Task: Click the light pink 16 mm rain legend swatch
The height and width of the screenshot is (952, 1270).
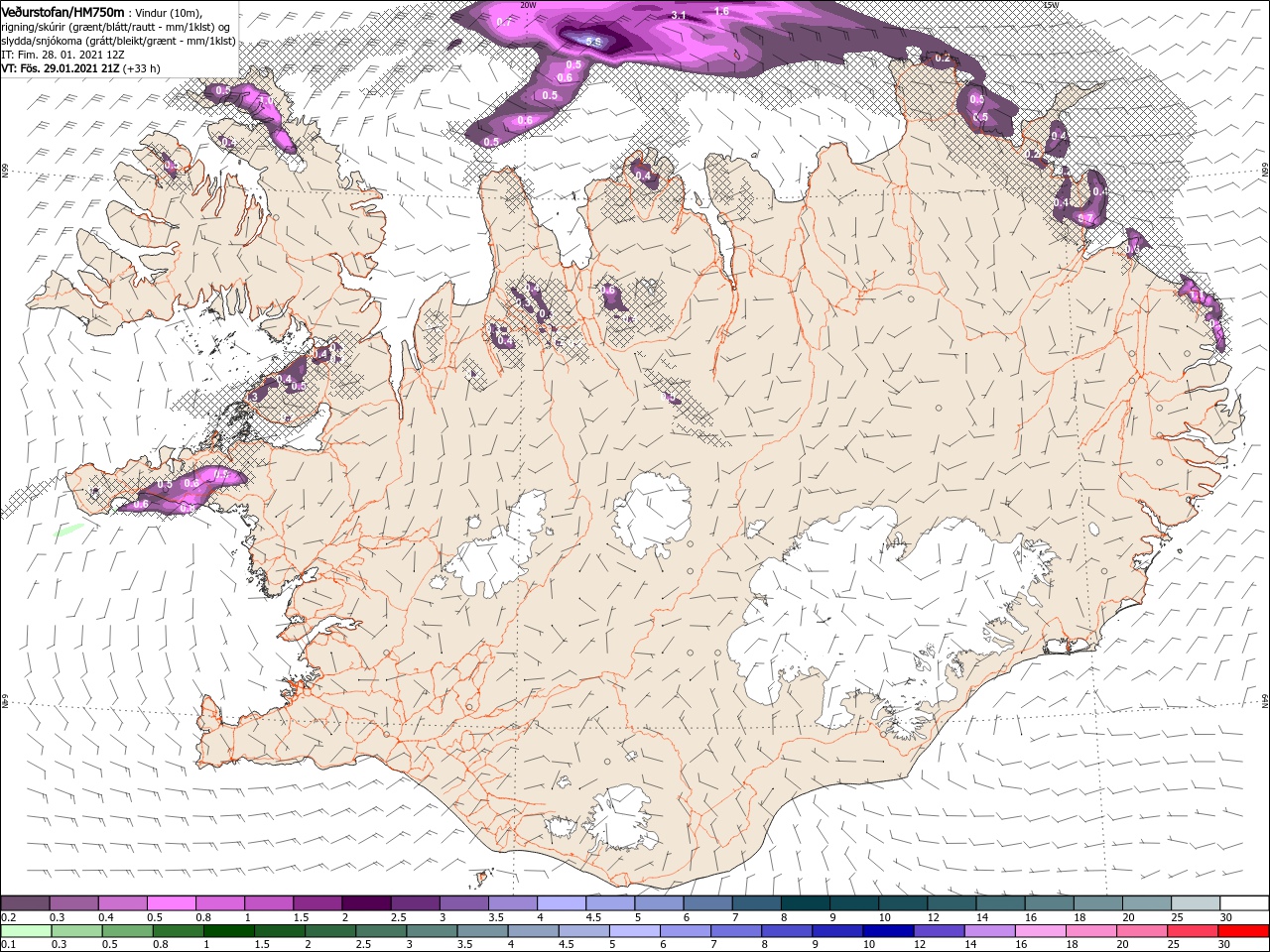Action: (x=1041, y=931)
